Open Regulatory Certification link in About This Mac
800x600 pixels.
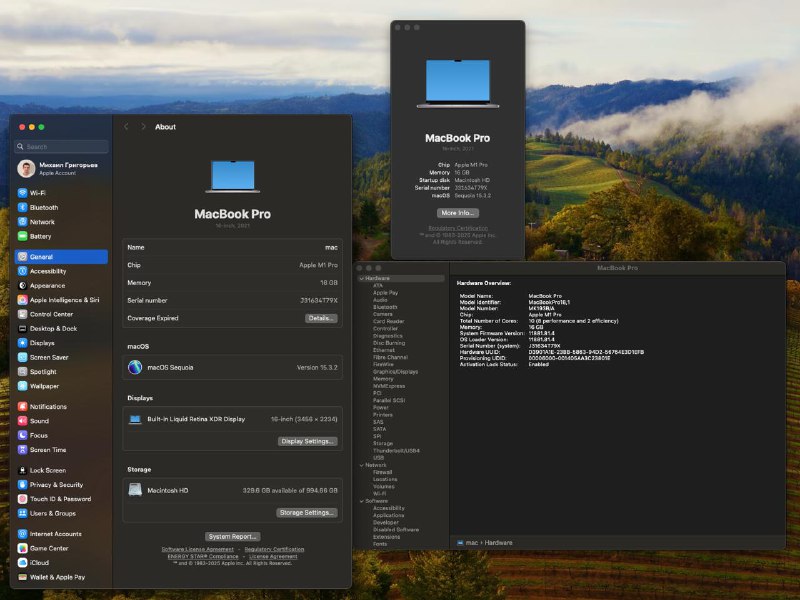458,228
